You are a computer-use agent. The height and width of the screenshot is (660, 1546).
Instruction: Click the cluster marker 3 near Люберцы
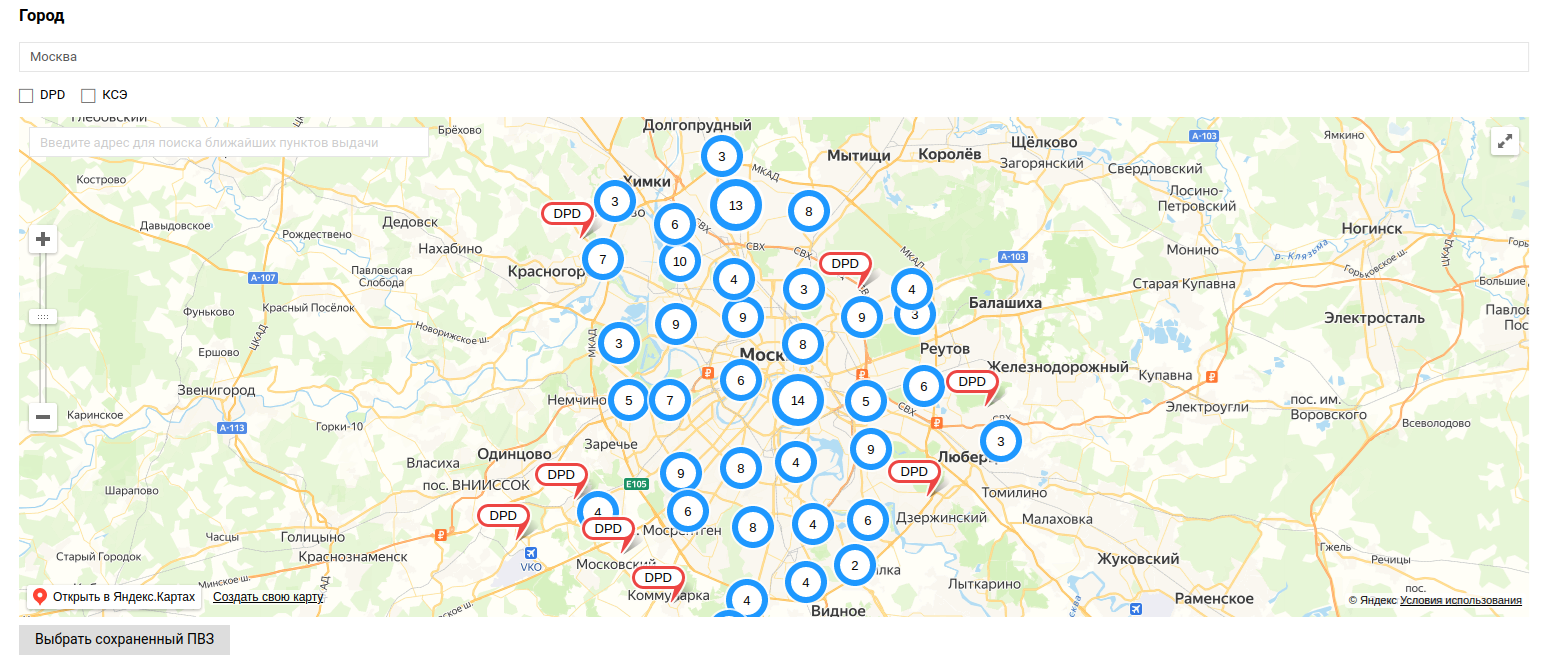click(1001, 441)
